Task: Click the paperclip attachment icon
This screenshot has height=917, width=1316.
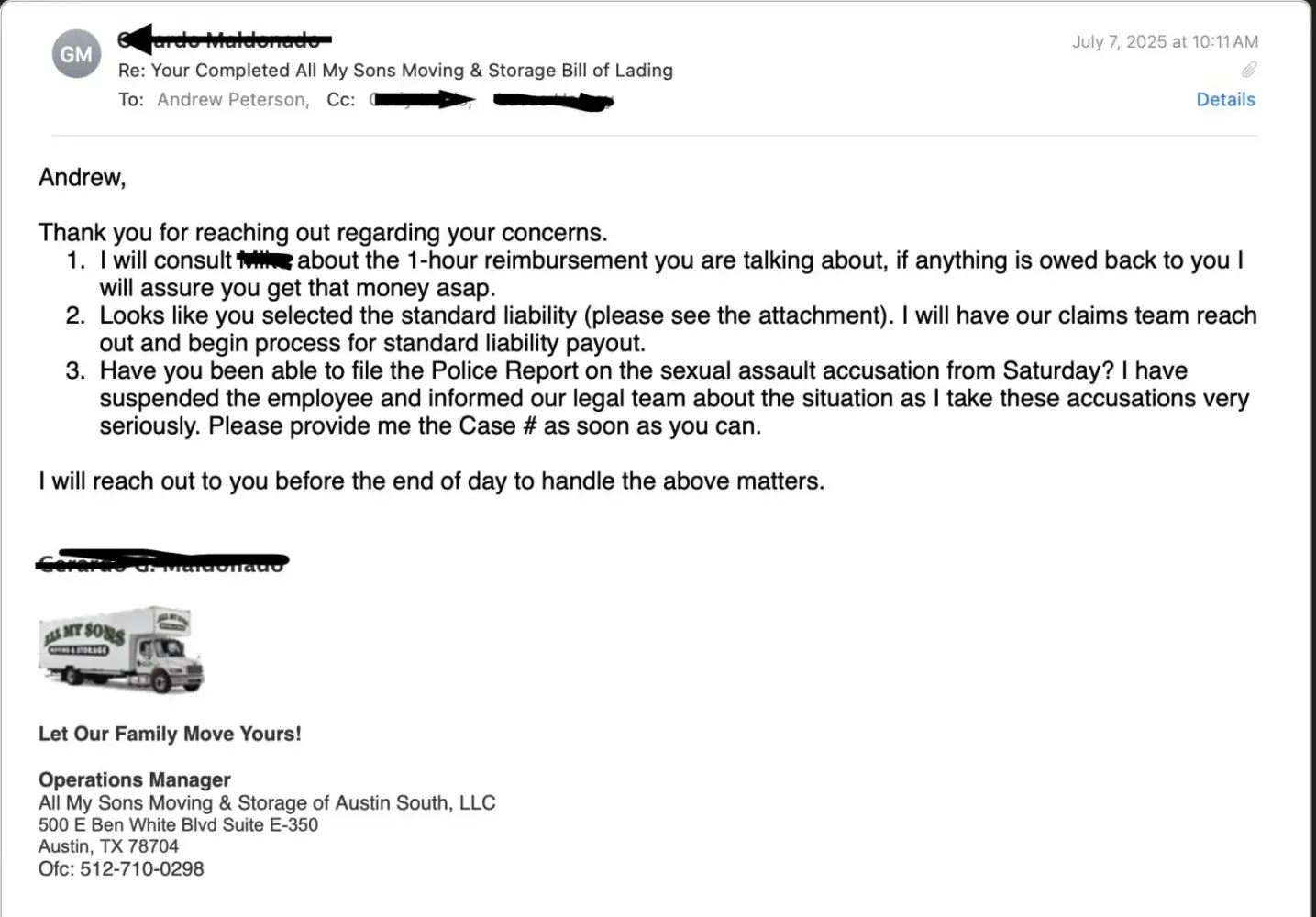Action: coord(1248,70)
